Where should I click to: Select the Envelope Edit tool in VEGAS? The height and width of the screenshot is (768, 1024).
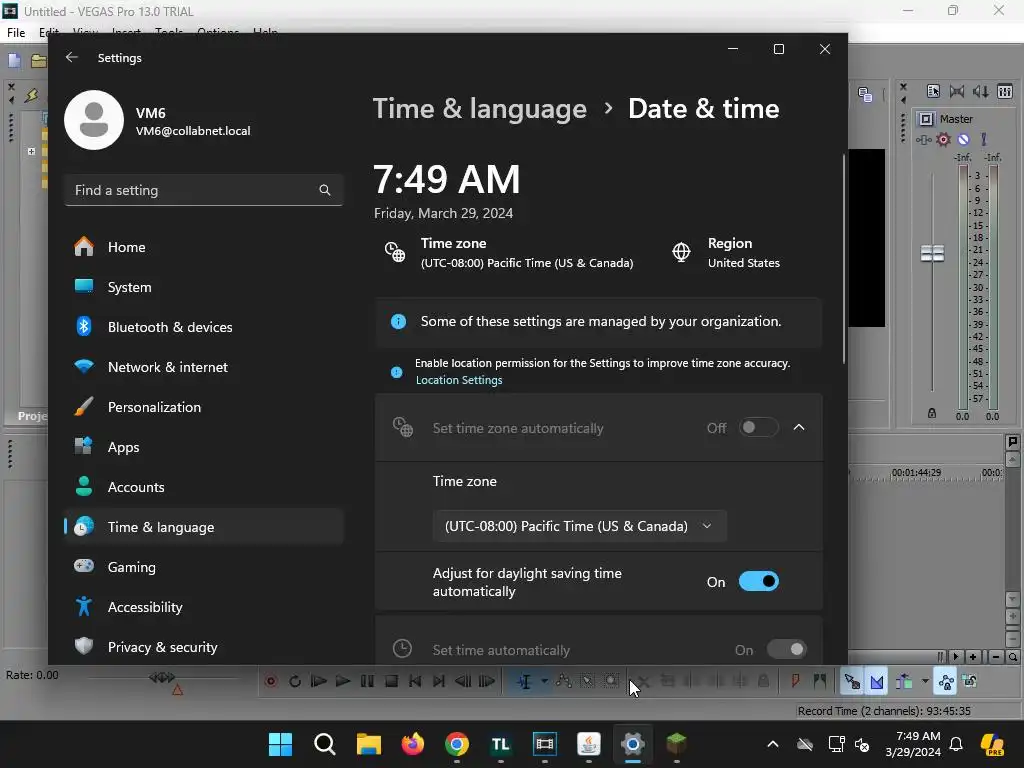click(x=564, y=681)
